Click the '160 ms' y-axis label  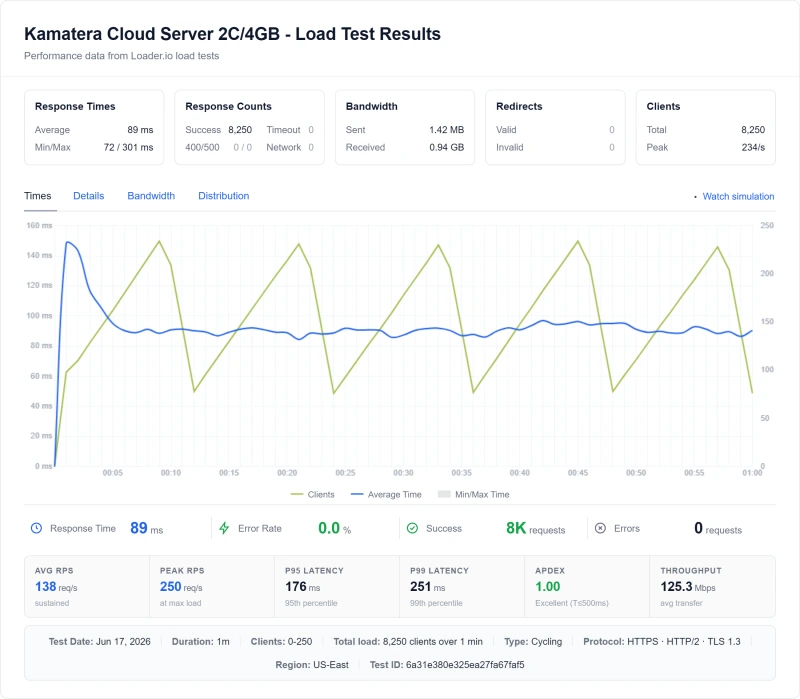point(39,225)
